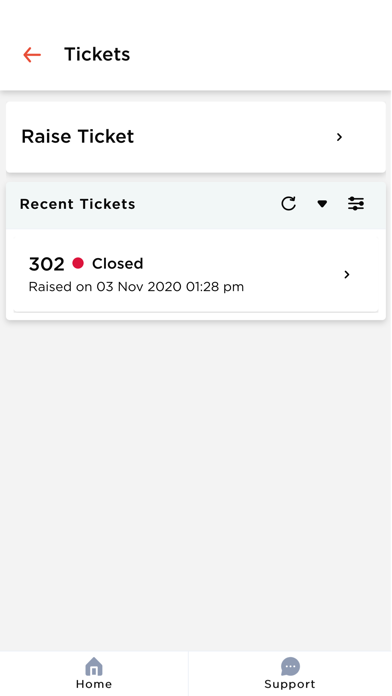This screenshot has height=696, width=392.
Task: Open ticket filter sliders icon
Action: click(x=356, y=204)
